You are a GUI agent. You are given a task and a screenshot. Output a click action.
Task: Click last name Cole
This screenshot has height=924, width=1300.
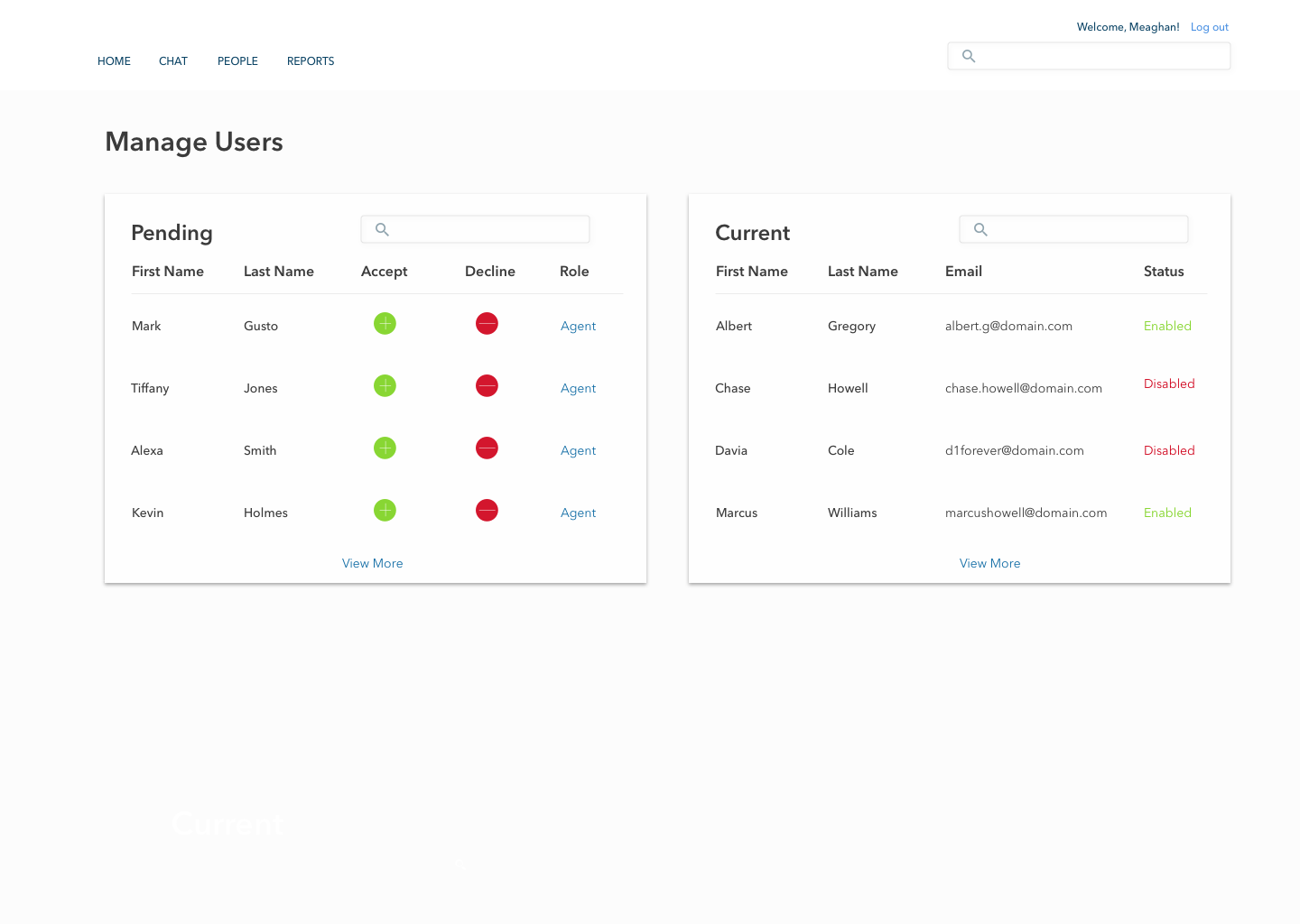pyautogui.click(x=841, y=450)
